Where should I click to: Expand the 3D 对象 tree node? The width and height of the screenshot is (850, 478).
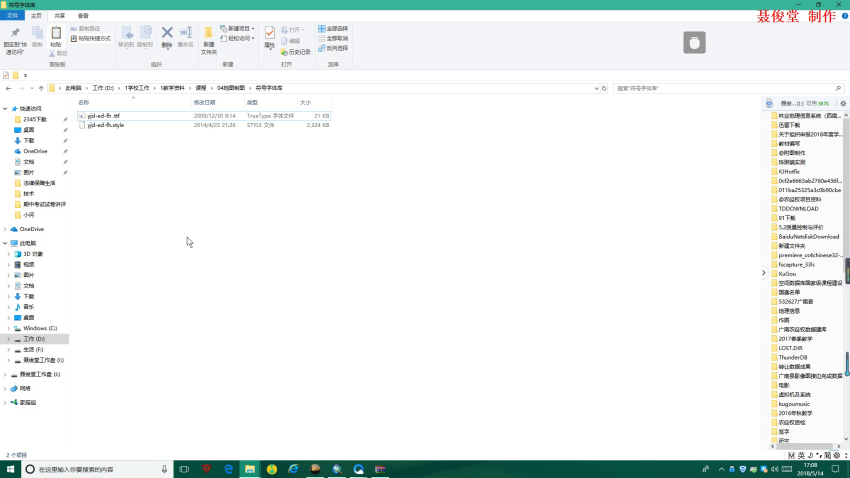click(x=9, y=254)
